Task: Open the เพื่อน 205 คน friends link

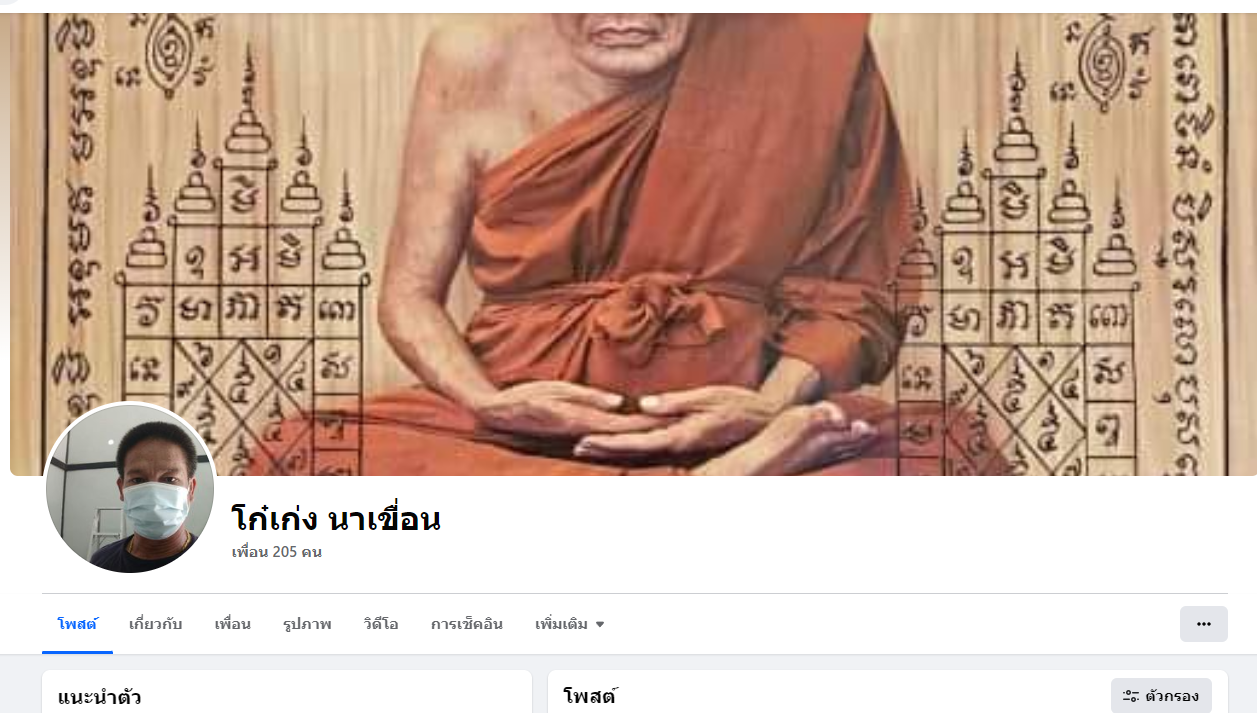Action: (277, 552)
